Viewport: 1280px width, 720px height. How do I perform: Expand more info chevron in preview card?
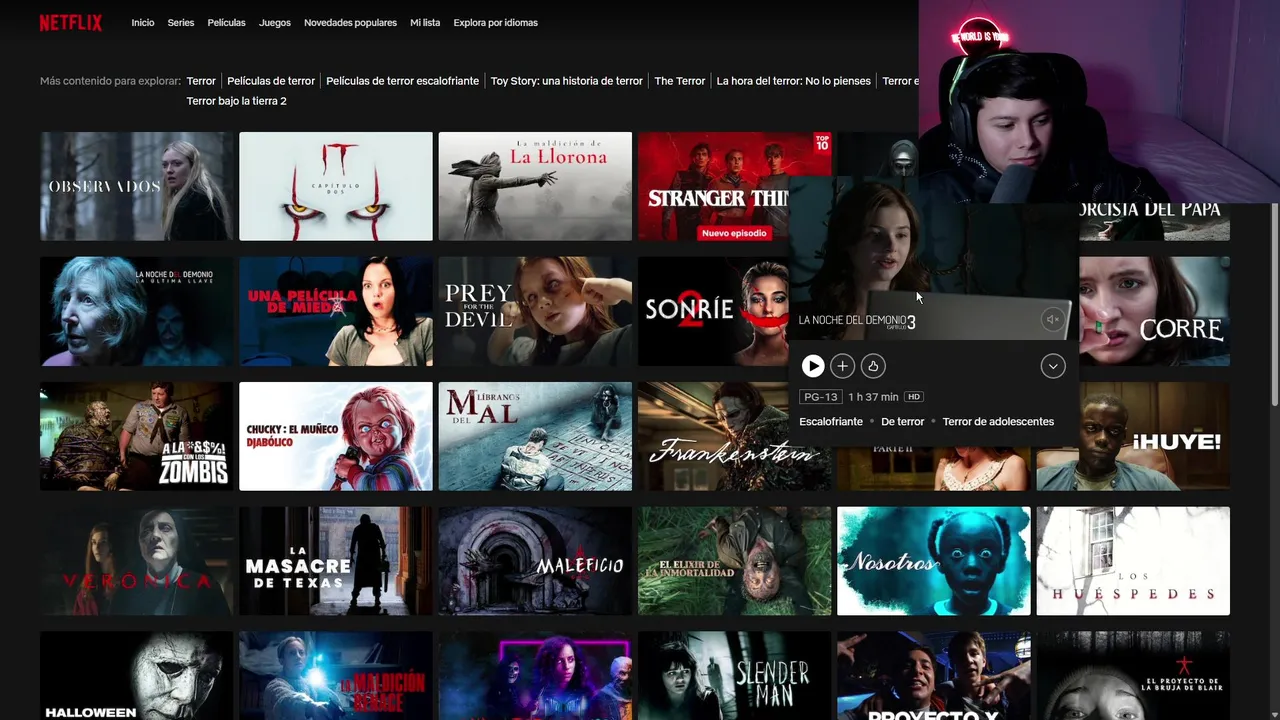click(1052, 366)
